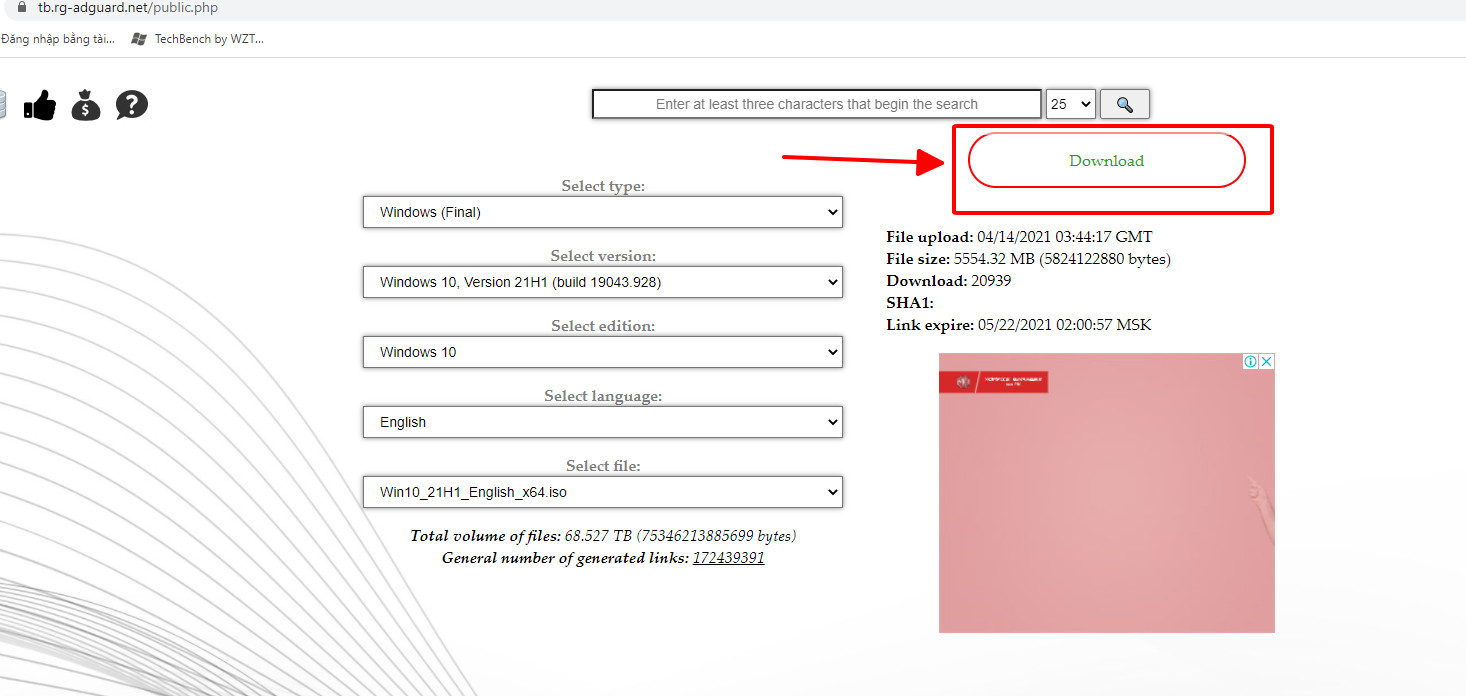Click the 'General number of generated links:' label
Viewport: 1466px width, 696px height.
pos(565,558)
